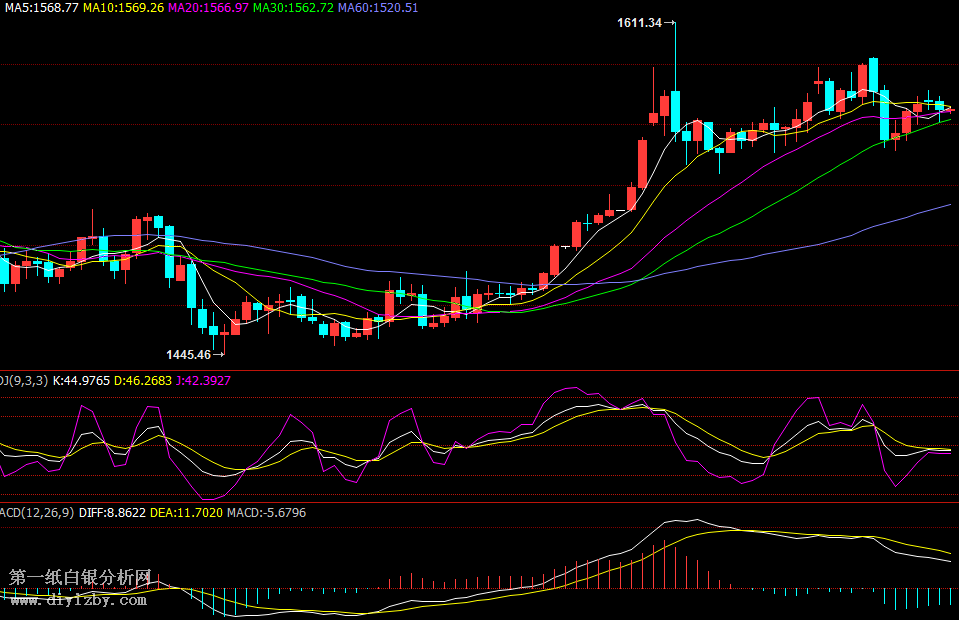The height and width of the screenshot is (620, 959).
Task: Select the magenta J:42.3927 value label
Action: tap(203, 380)
